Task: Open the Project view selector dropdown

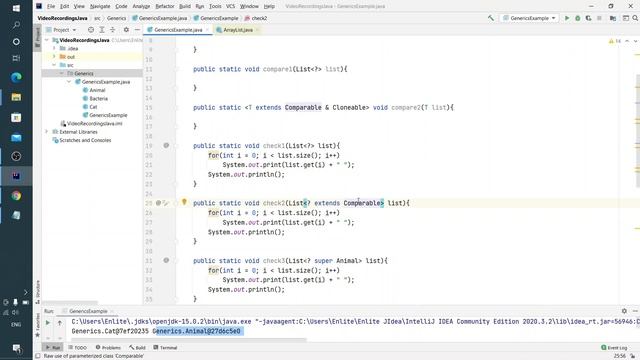Action: [61, 30]
